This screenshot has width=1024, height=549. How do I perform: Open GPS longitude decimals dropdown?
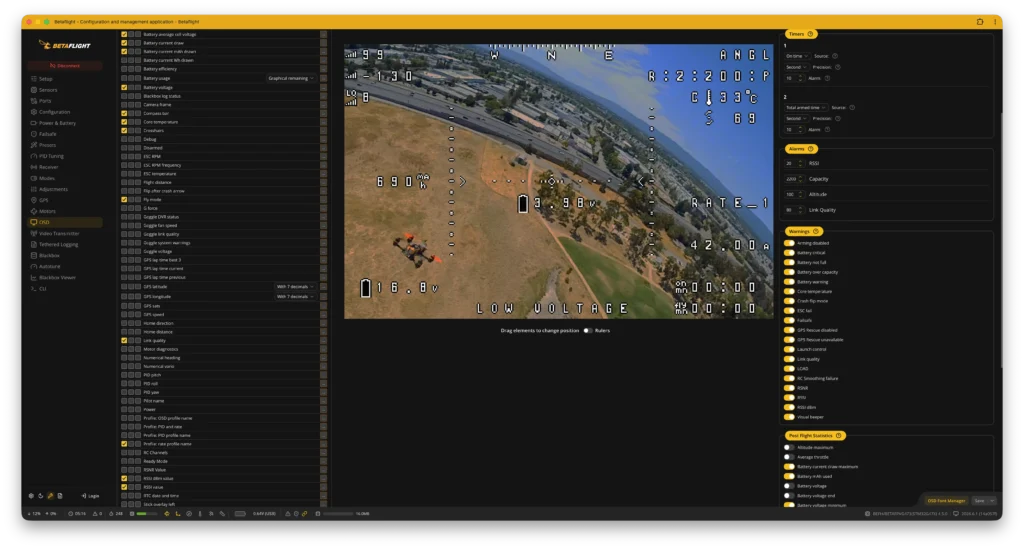(x=295, y=296)
